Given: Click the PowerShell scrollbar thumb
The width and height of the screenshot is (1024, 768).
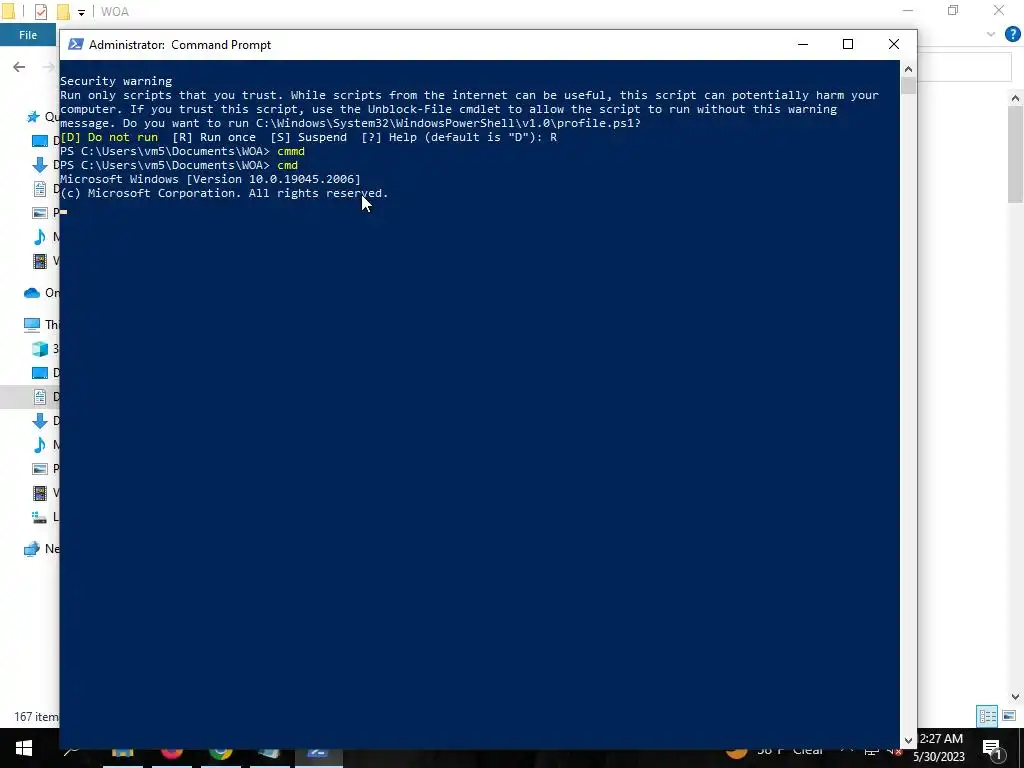Looking at the screenshot, I should click(x=908, y=86).
